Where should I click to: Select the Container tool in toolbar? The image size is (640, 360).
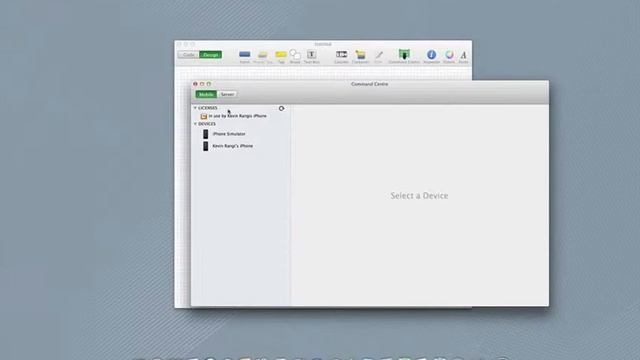pos(360,56)
